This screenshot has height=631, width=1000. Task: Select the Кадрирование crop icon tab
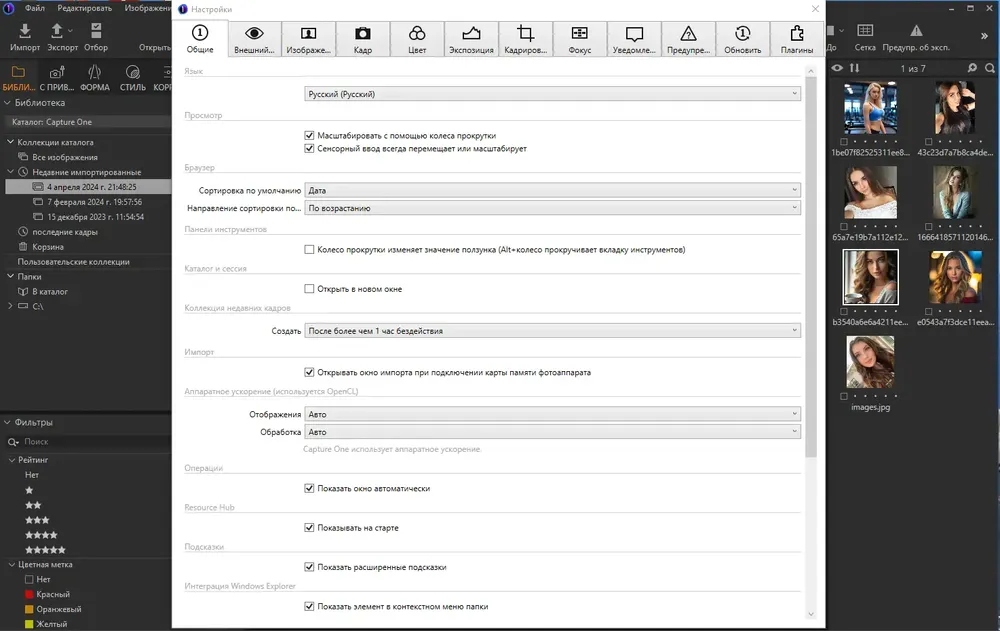pyautogui.click(x=525, y=33)
